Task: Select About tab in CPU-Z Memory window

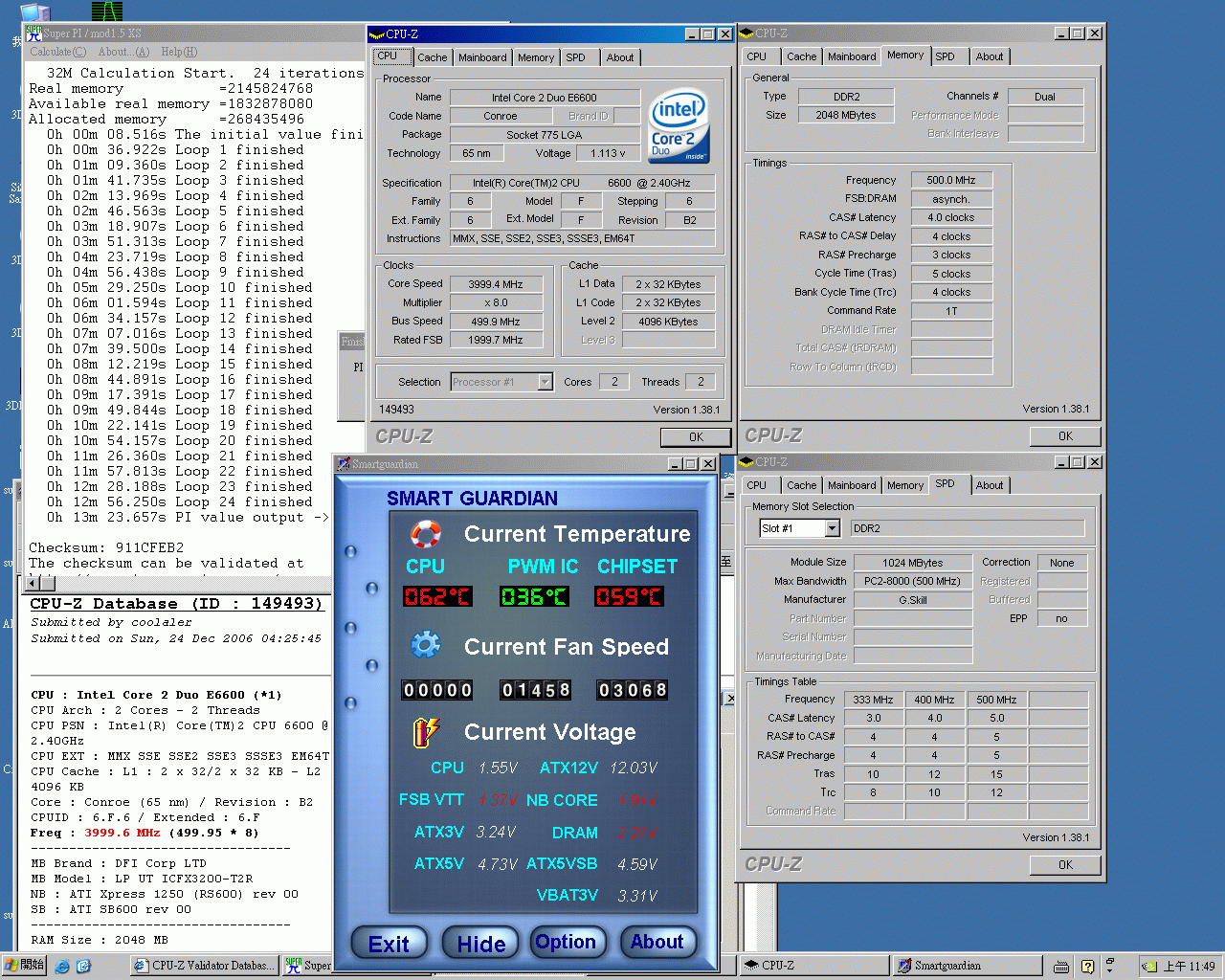Action: pos(990,56)
